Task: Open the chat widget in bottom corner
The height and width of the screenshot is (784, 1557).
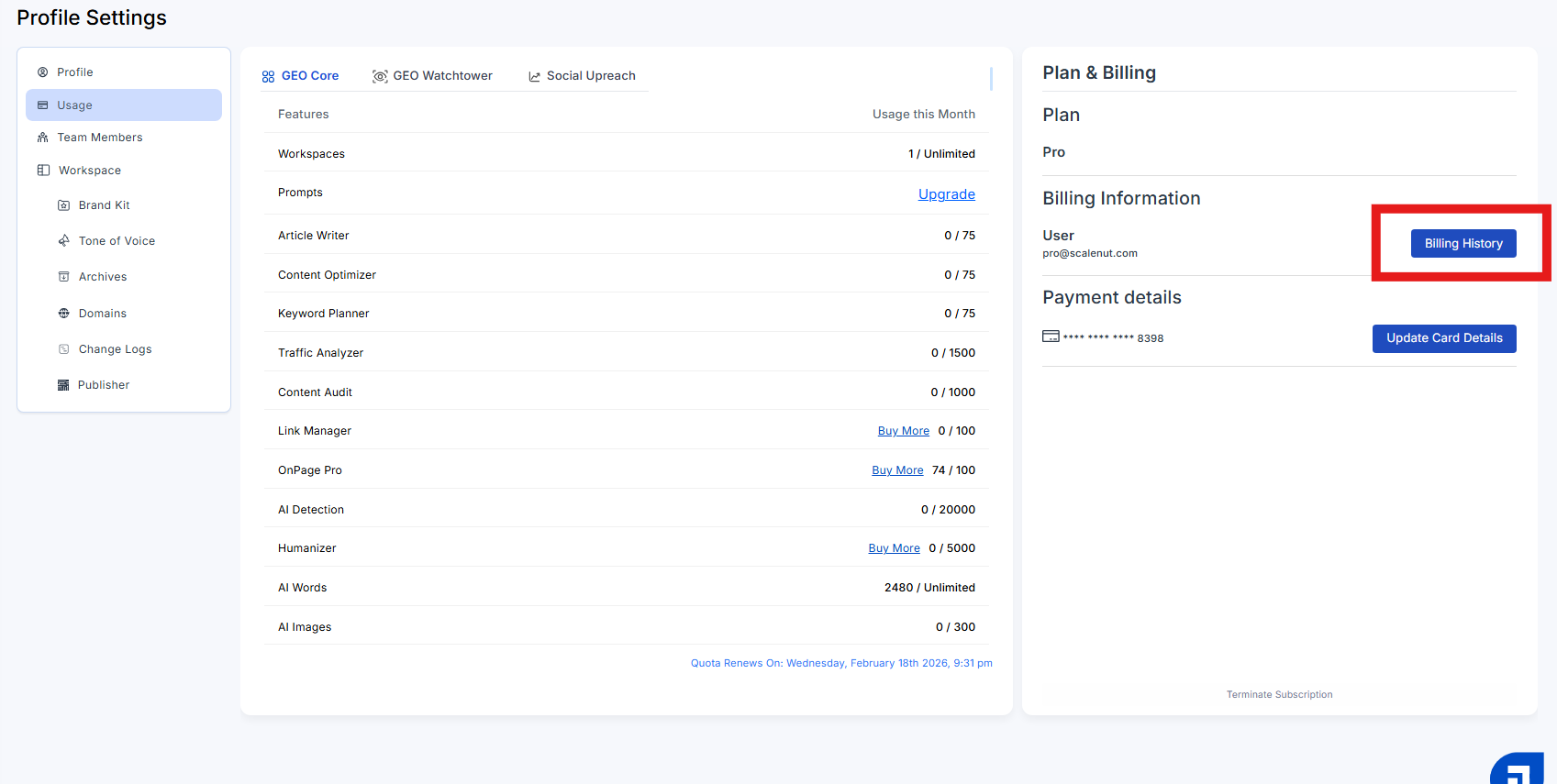Action: (x=1518, y=768)
